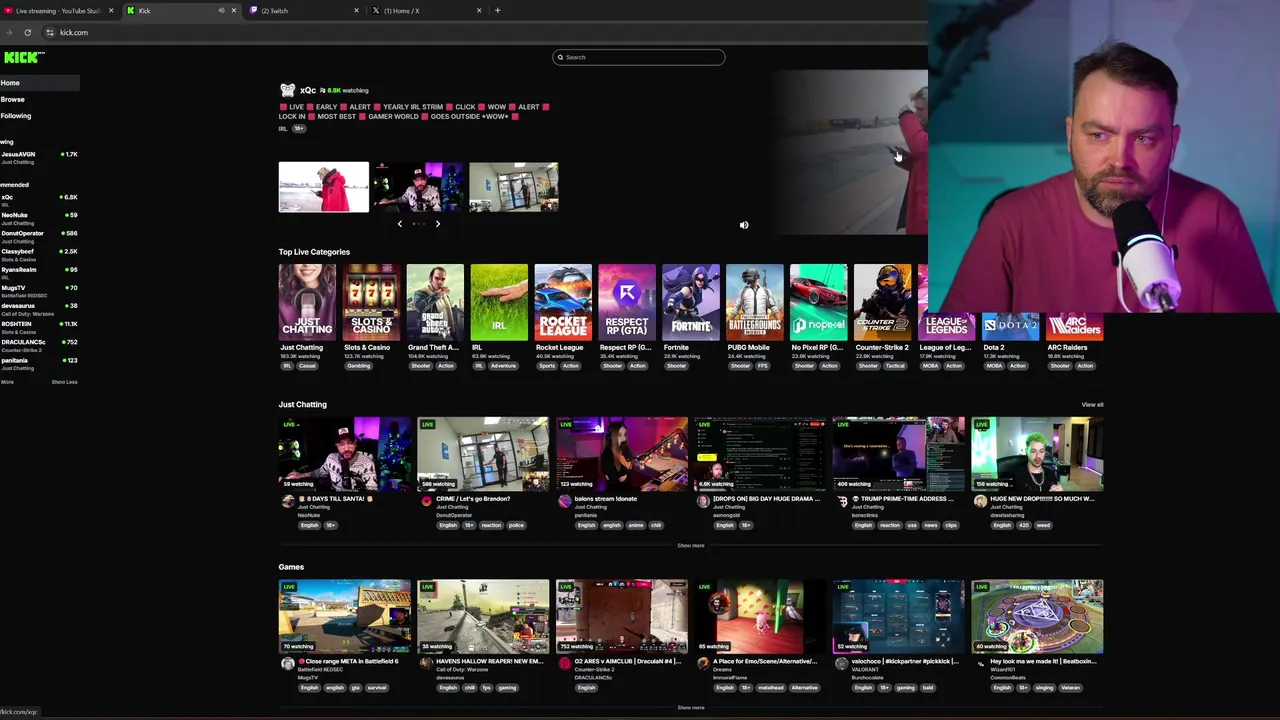
Task: Open ROSHTEIN channel in the sidebar
Action: click(40, 326)
